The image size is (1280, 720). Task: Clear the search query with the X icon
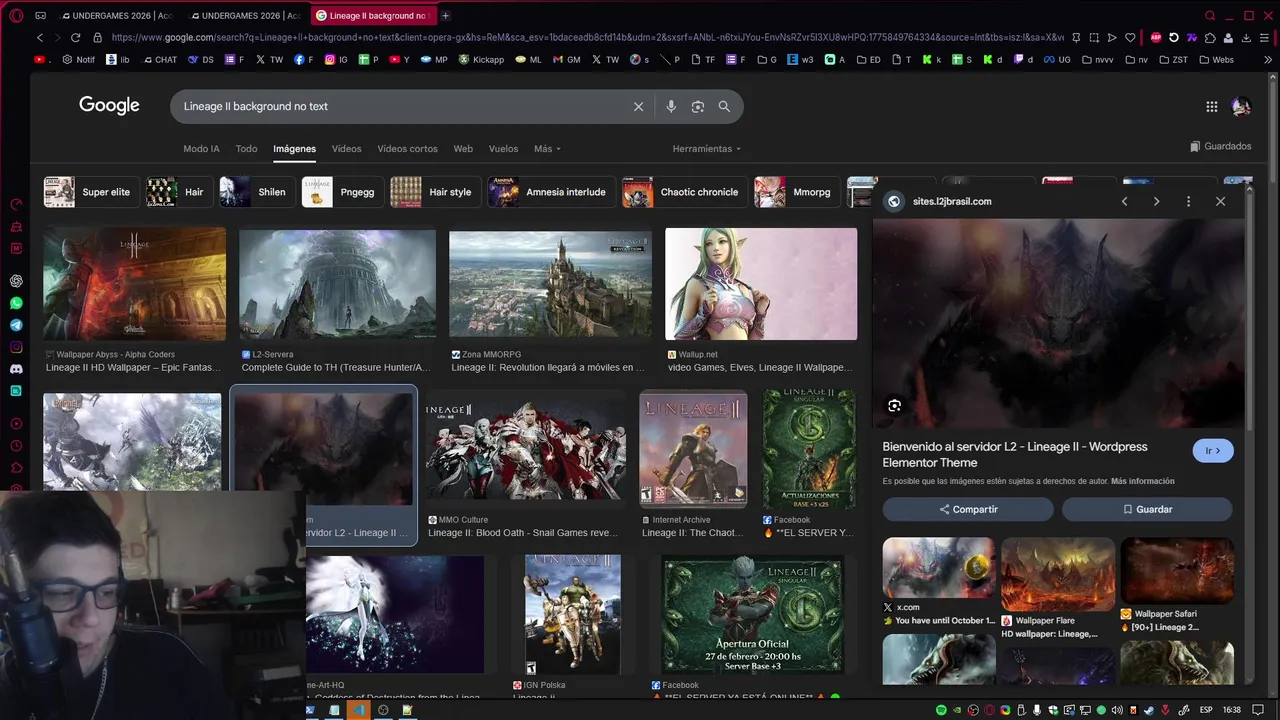point(638,106)
